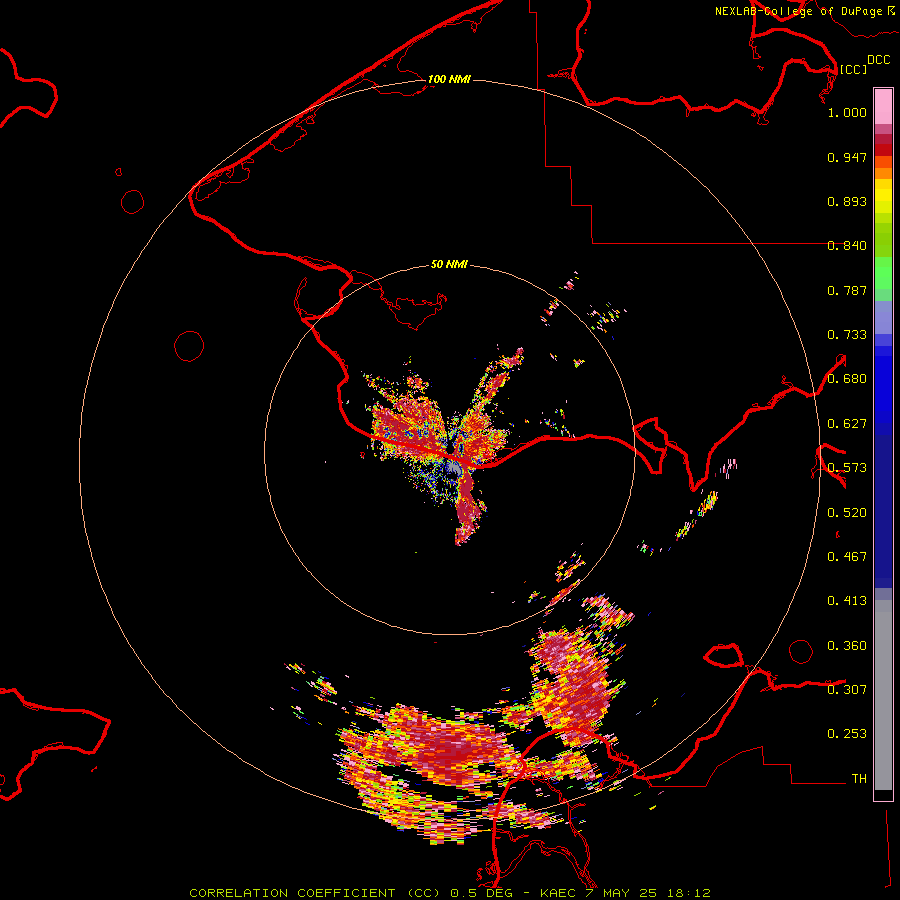Viewport: 900px width, 900px height.
Task: Click the 0.467 color scale value
Action: tap(847, 557)
